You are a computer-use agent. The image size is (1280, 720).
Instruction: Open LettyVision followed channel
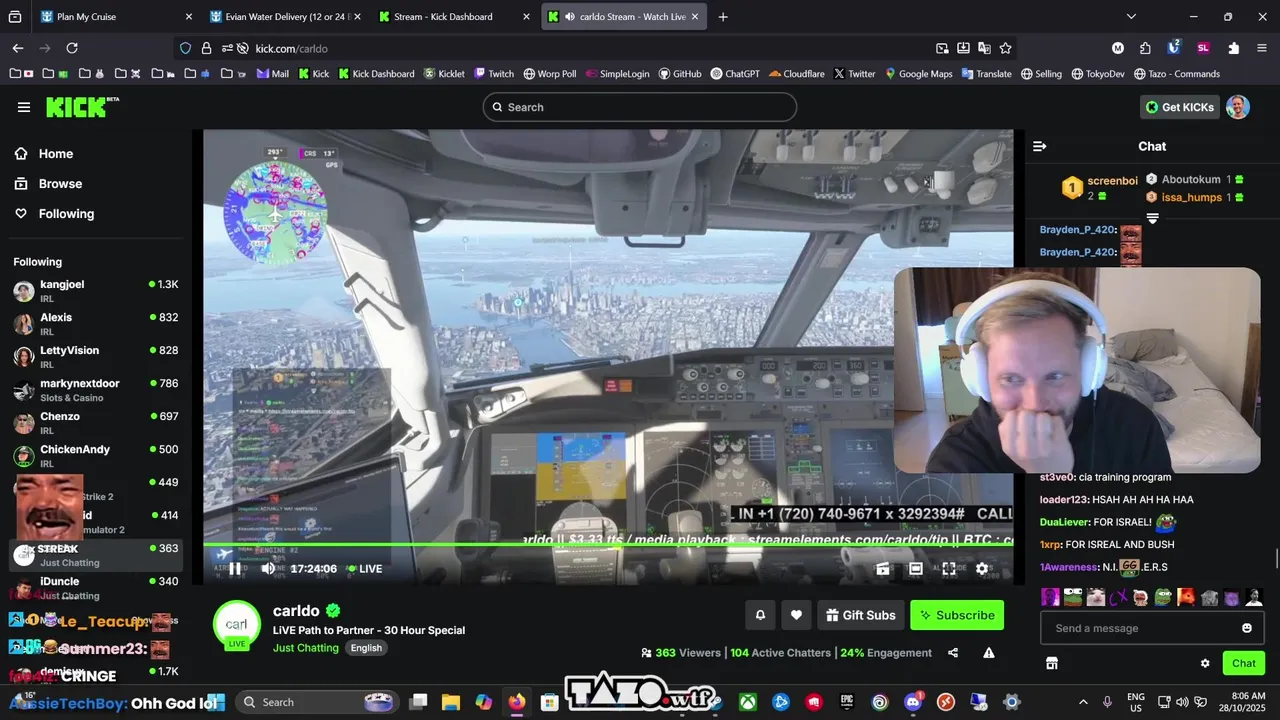[x=95, y=357]
